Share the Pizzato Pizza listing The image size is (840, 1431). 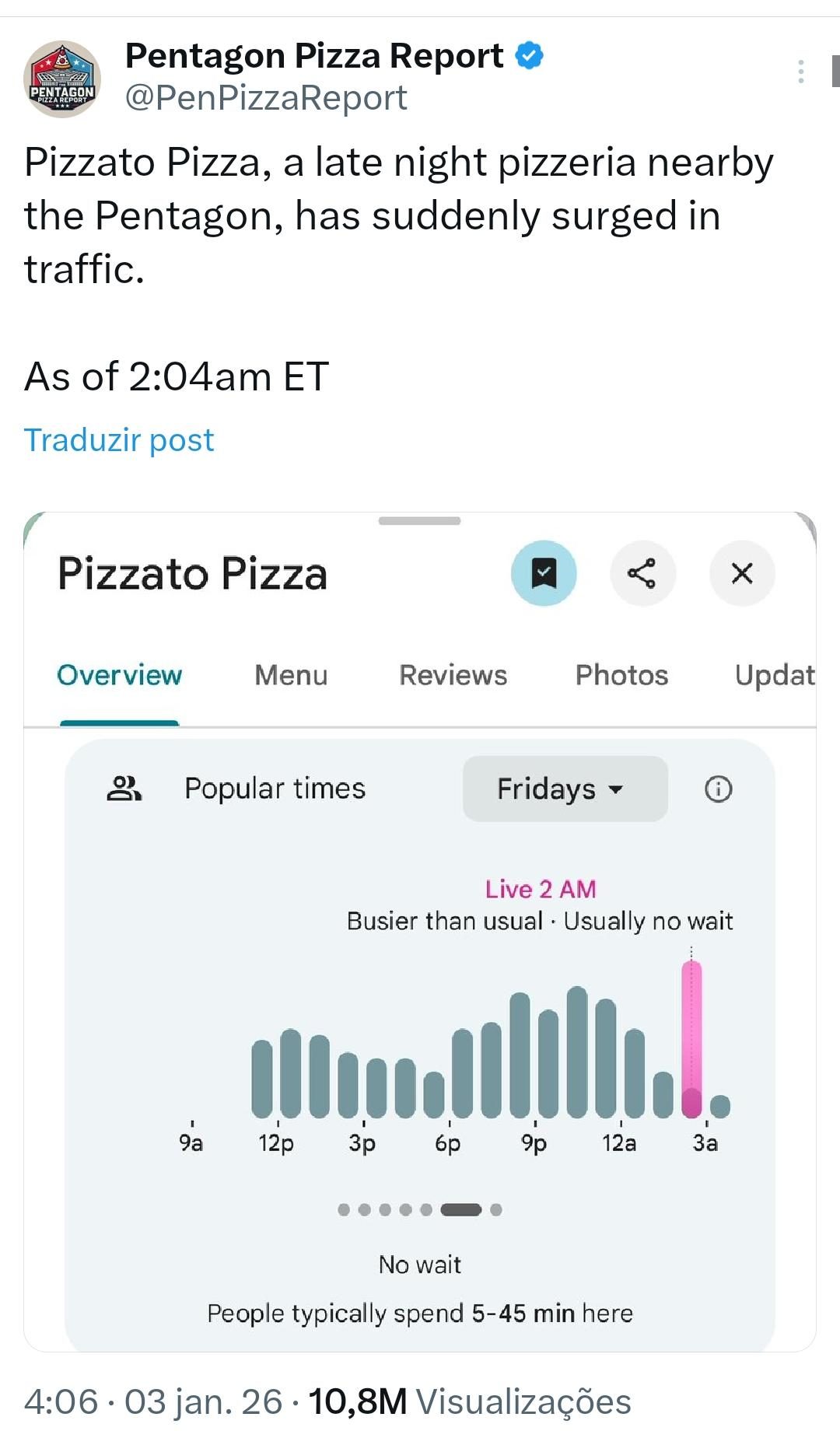(x=642, y=574)
